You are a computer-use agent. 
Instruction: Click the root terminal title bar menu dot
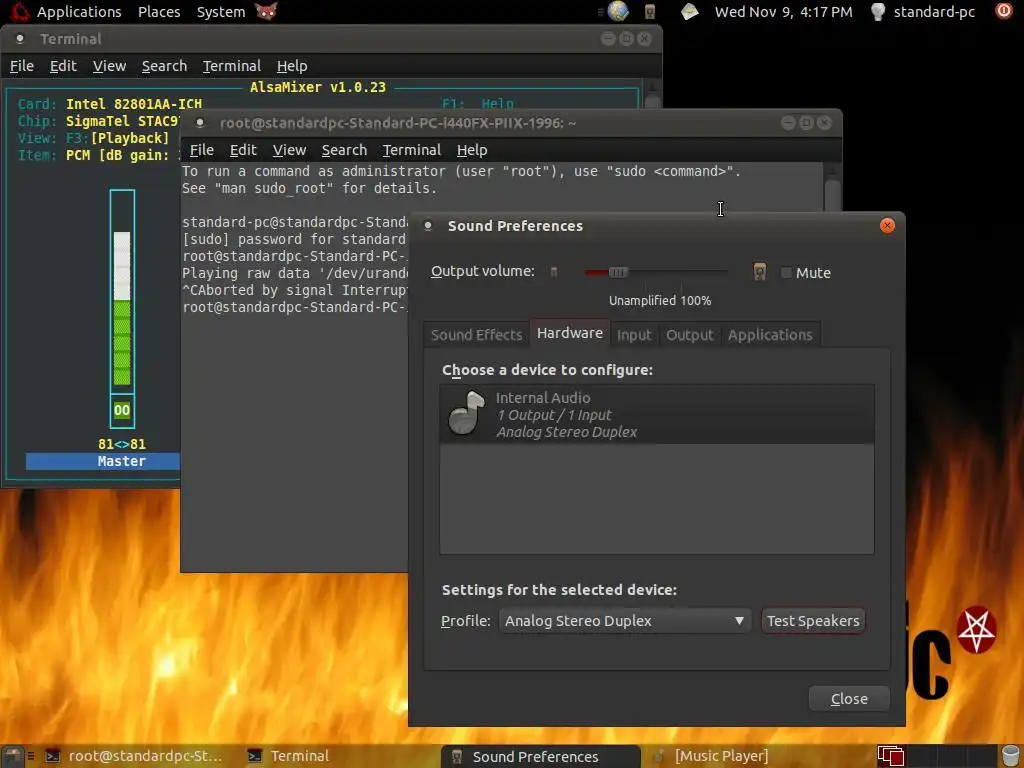[200, 123]
